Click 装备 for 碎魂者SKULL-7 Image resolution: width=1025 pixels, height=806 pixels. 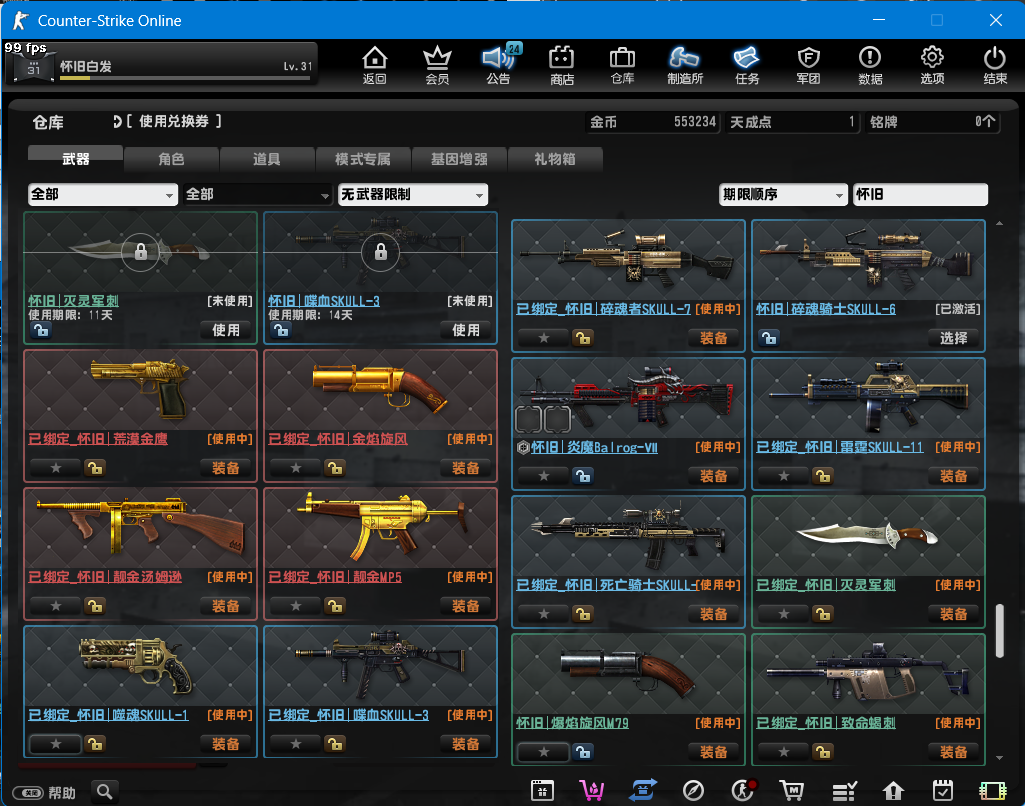pyautogui.click(x=713, y=338)
